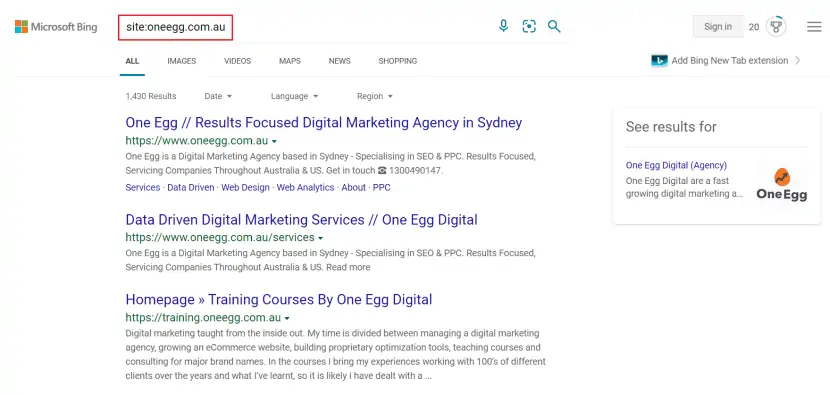Expand the Date filter dropdown
This screenshot has height=395, width=830.
[x=218, y=96]
